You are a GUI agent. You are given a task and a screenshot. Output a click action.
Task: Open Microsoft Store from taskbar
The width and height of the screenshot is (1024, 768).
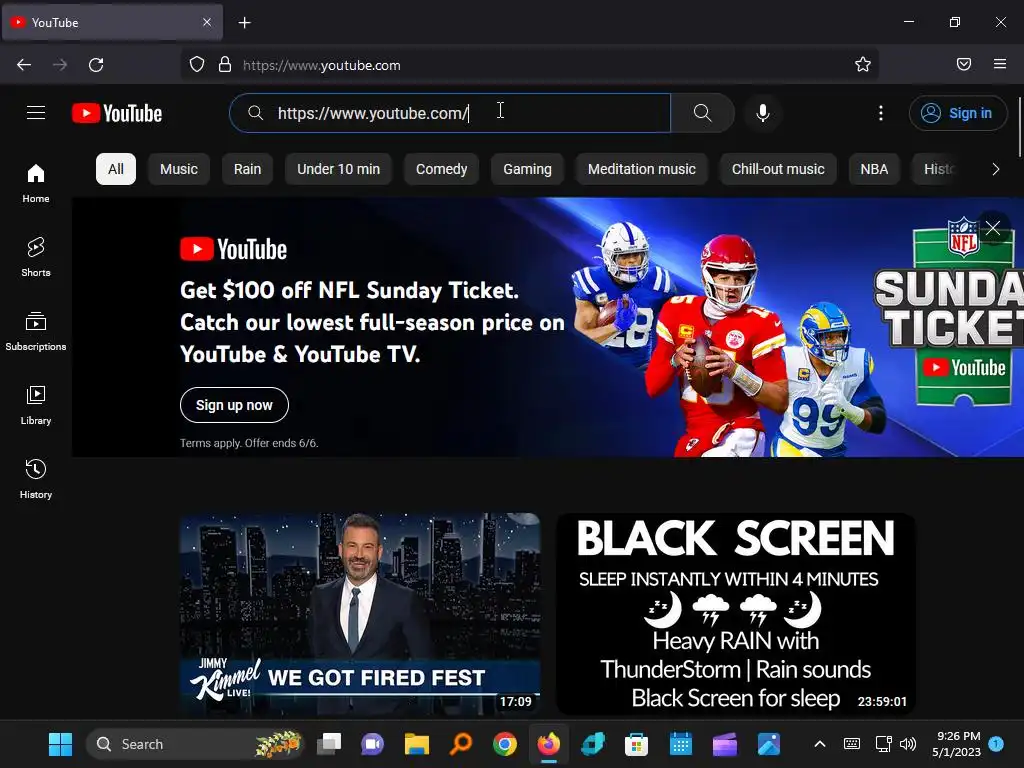[x=636, y=744]
